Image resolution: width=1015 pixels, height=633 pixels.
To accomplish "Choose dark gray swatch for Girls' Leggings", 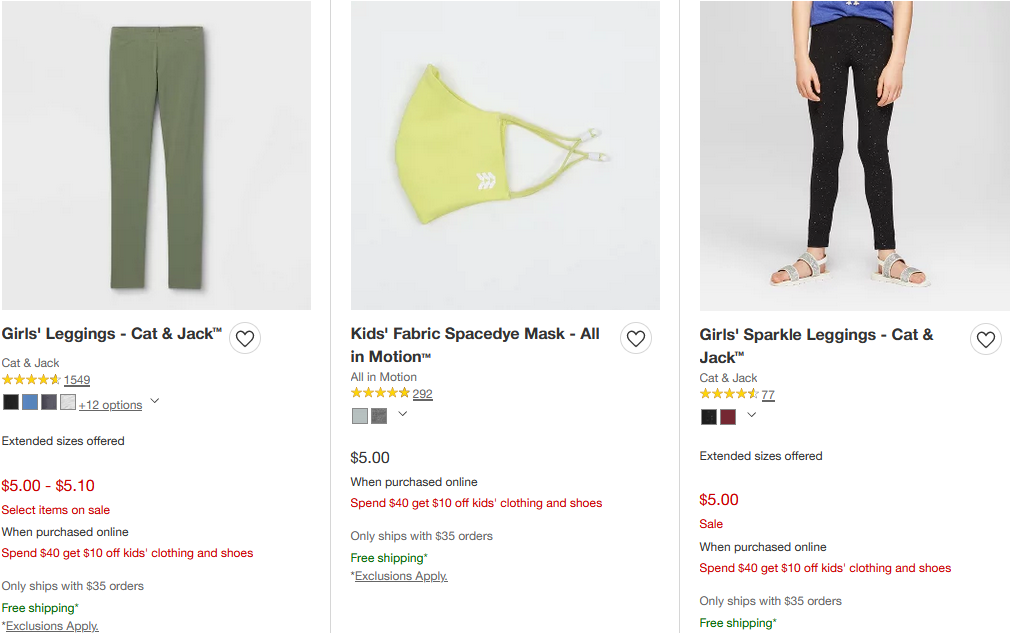I will 49,402.
